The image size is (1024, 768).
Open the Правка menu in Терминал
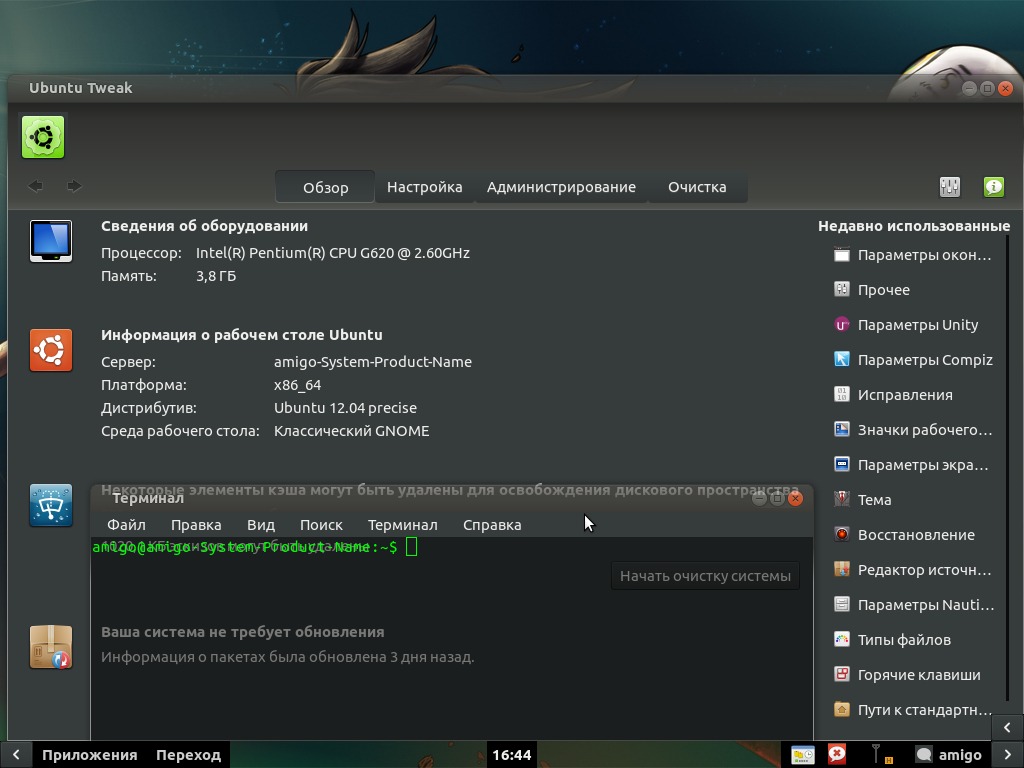(196, 525)
